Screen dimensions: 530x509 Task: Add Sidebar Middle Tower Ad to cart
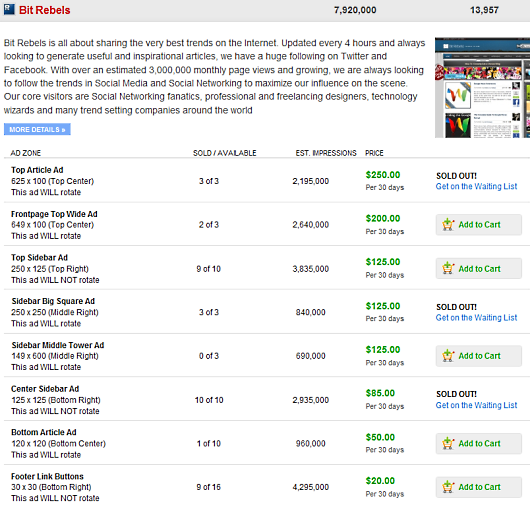pyautogui.click(x=479, y=356)
